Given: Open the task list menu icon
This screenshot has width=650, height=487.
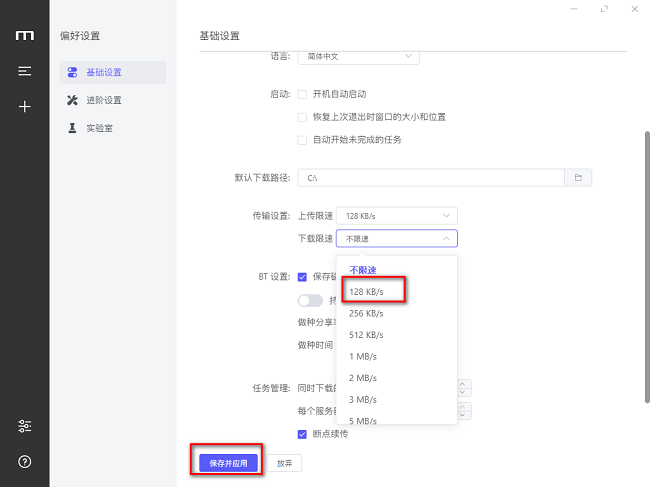Looking at the screenshot, I should tap(24, 71).
